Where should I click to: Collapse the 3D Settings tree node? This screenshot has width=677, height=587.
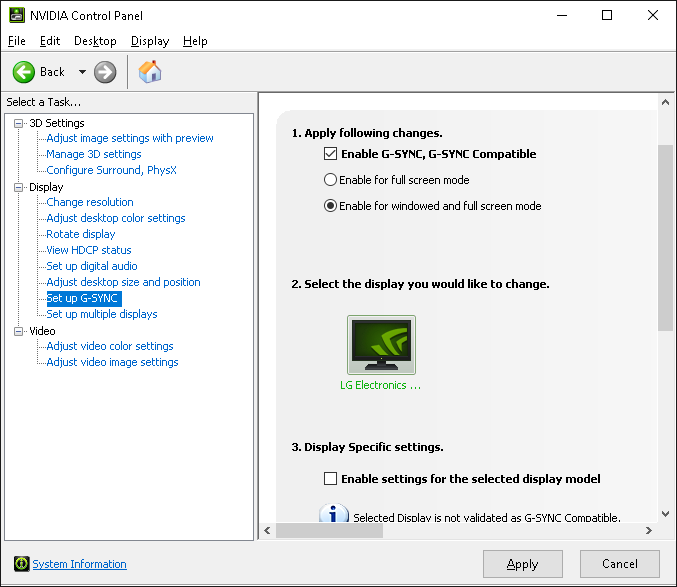click(19, 123)
